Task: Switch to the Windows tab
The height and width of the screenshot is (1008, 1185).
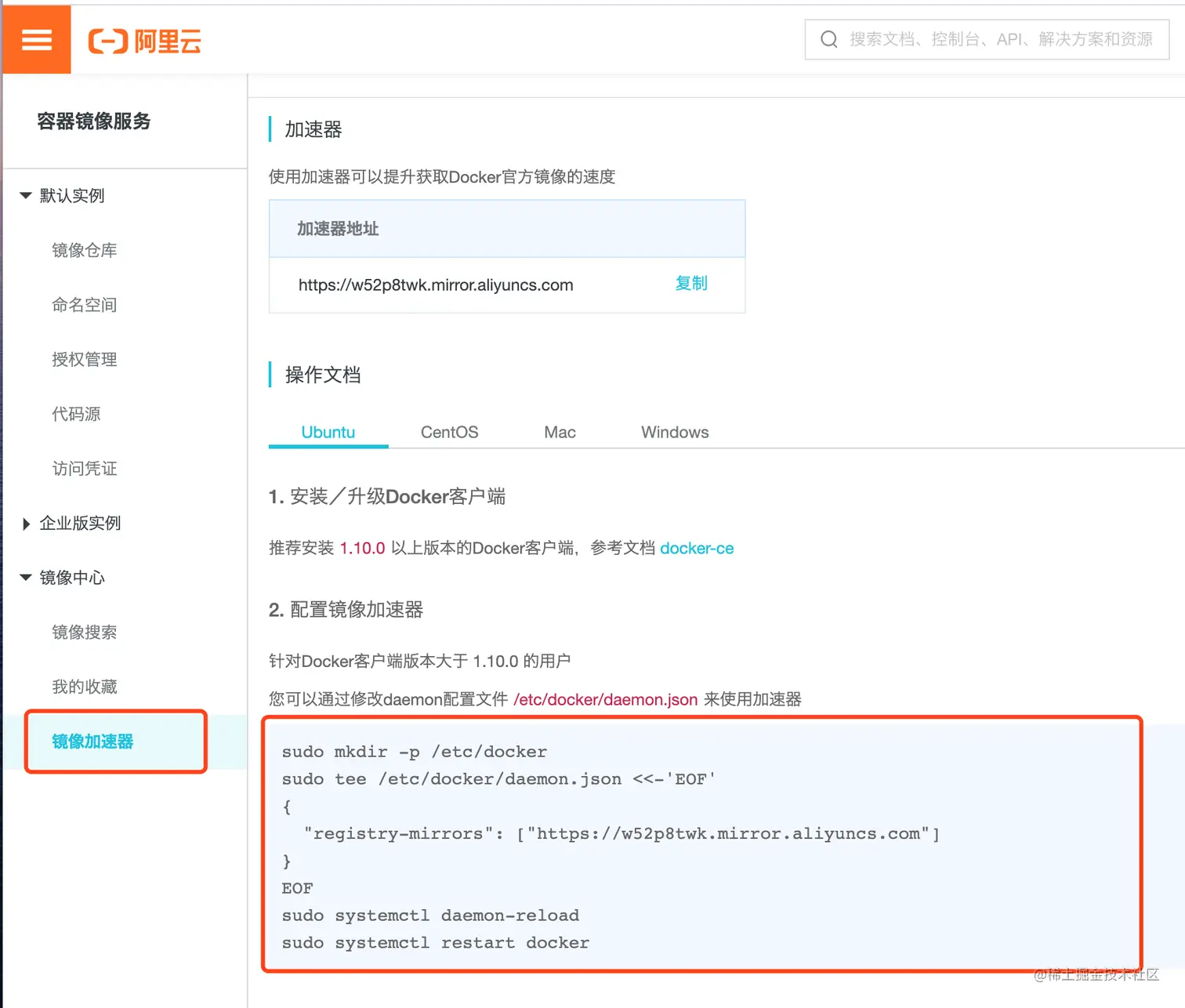Action: pos(675,432)
